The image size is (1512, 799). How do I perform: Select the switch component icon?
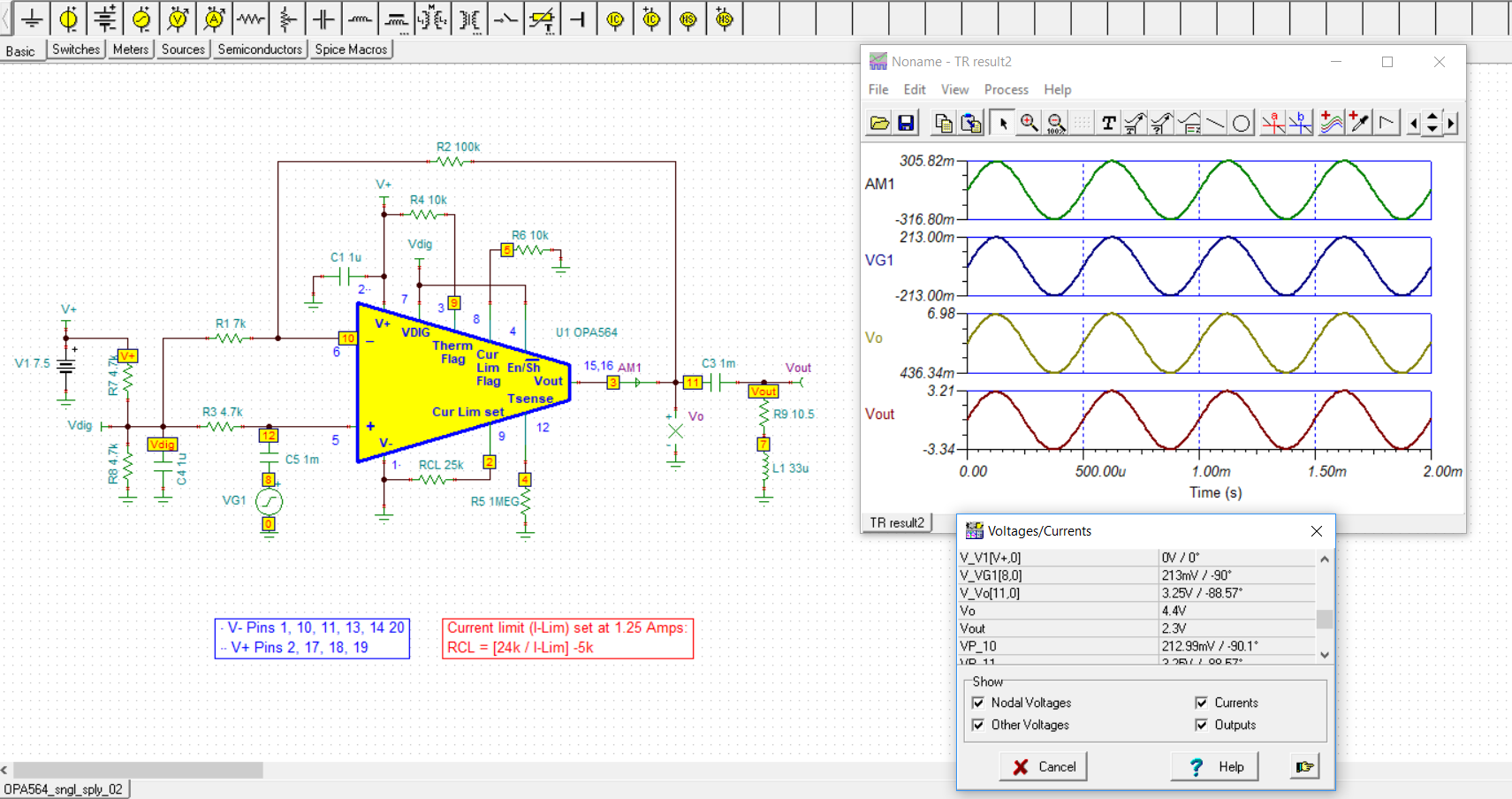point(505,19)
